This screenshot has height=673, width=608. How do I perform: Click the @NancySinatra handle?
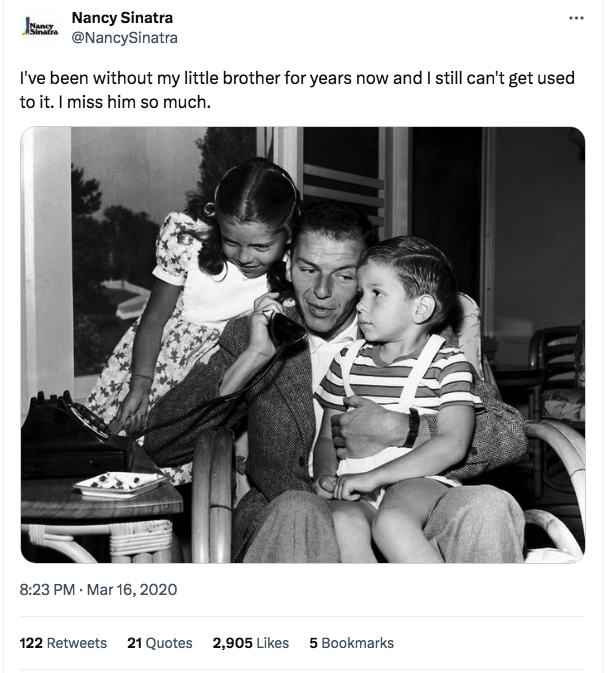pos(124,38)
